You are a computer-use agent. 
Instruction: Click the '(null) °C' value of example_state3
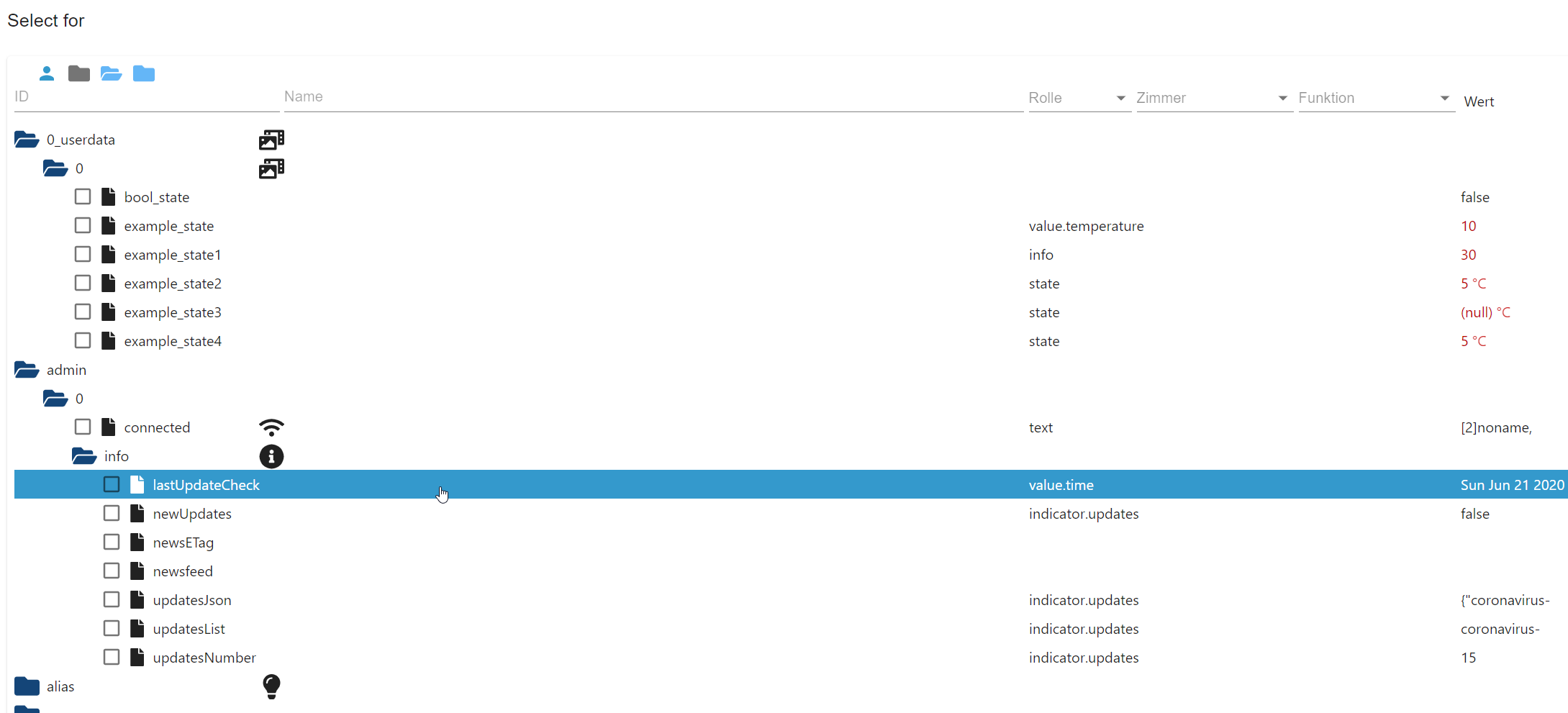1485,312
